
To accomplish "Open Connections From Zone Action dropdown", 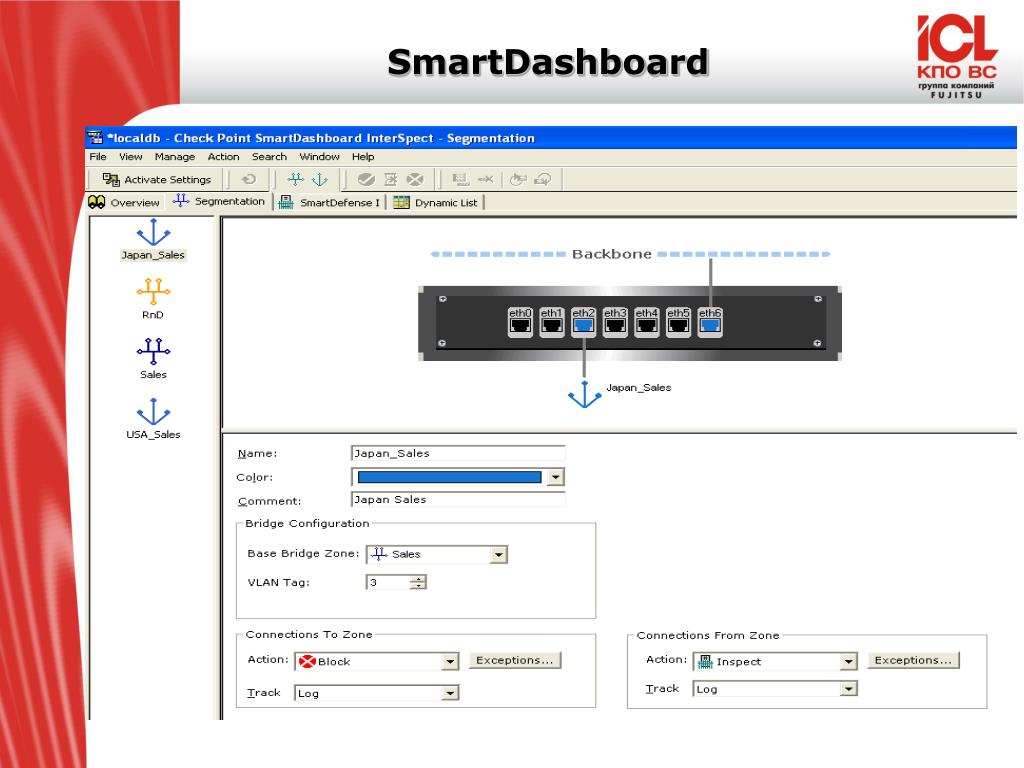I will pos(848,662).
